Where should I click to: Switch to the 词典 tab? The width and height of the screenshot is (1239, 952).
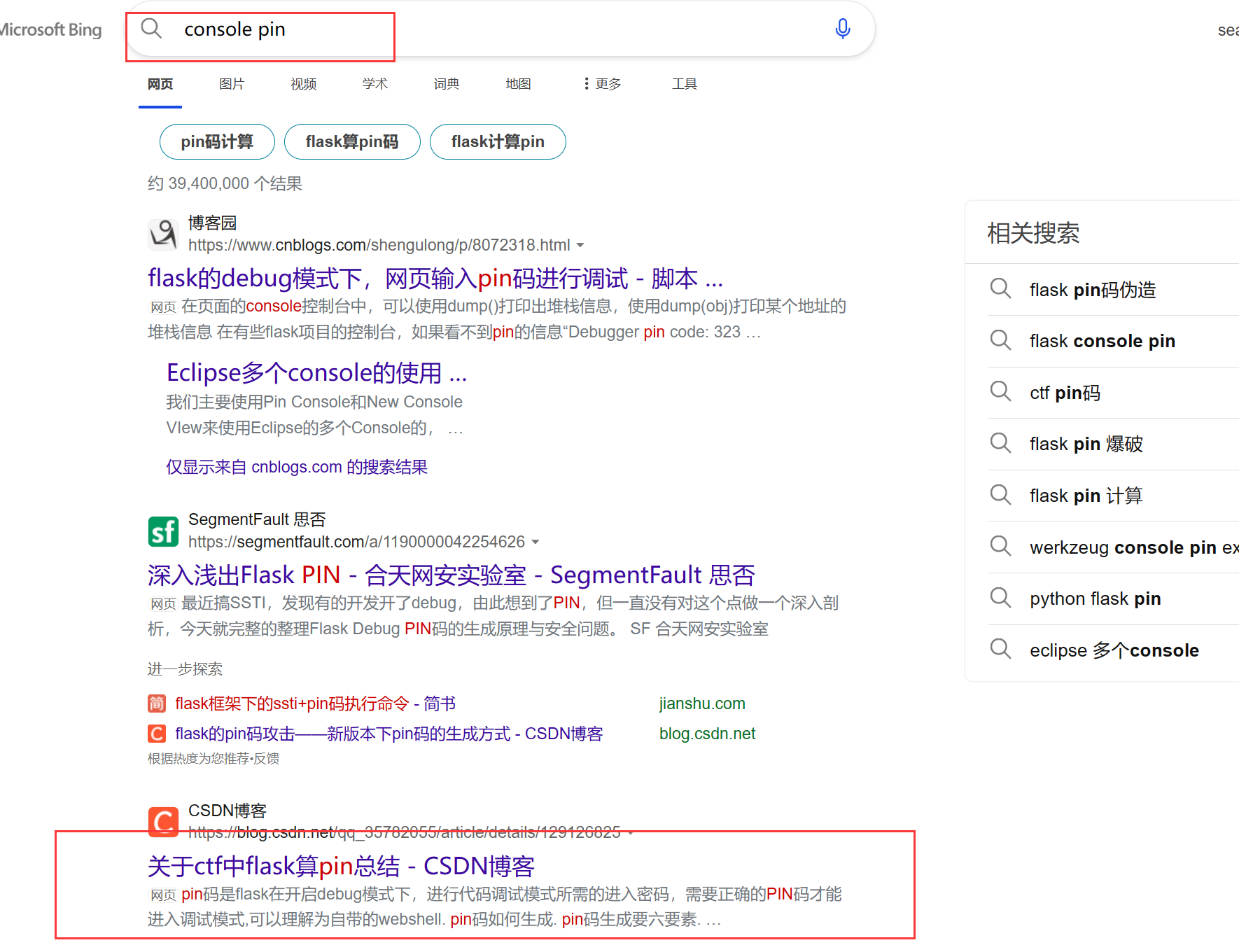pyautogui.click(x=447, y=84)
